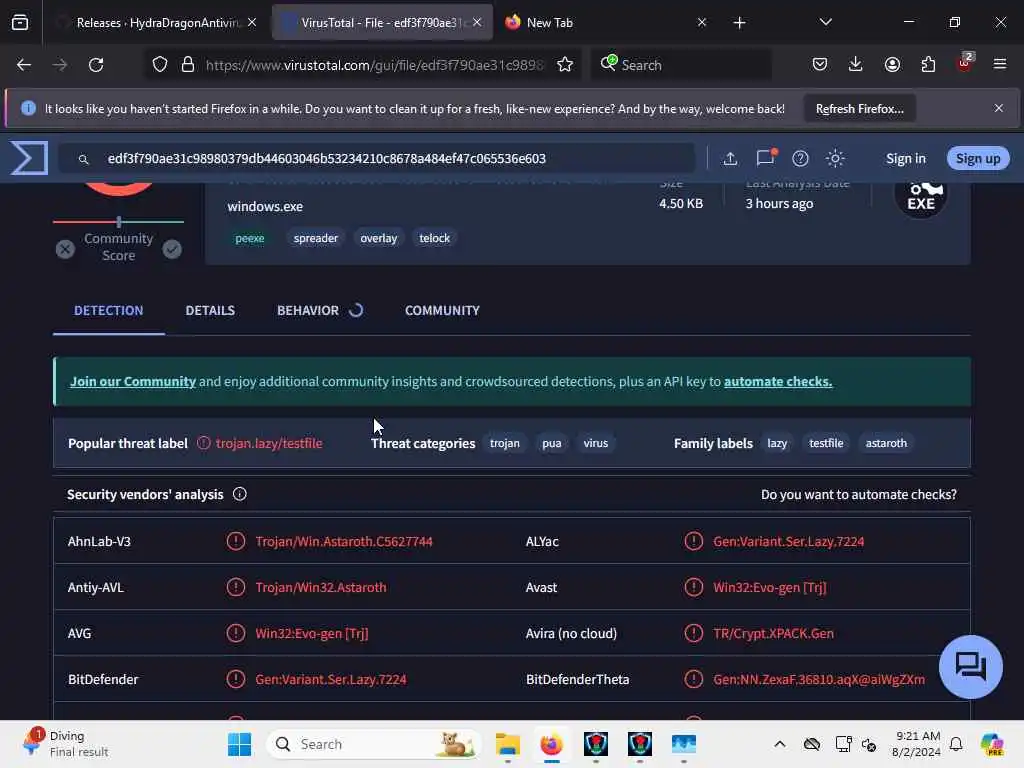Click Sign in on VirusTotal

[905, 158]
